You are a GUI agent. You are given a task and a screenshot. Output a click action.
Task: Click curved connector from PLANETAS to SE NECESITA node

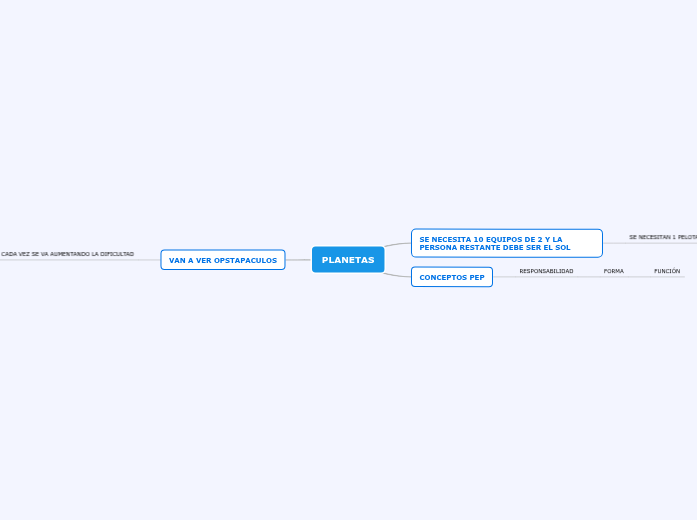[398, 244]
